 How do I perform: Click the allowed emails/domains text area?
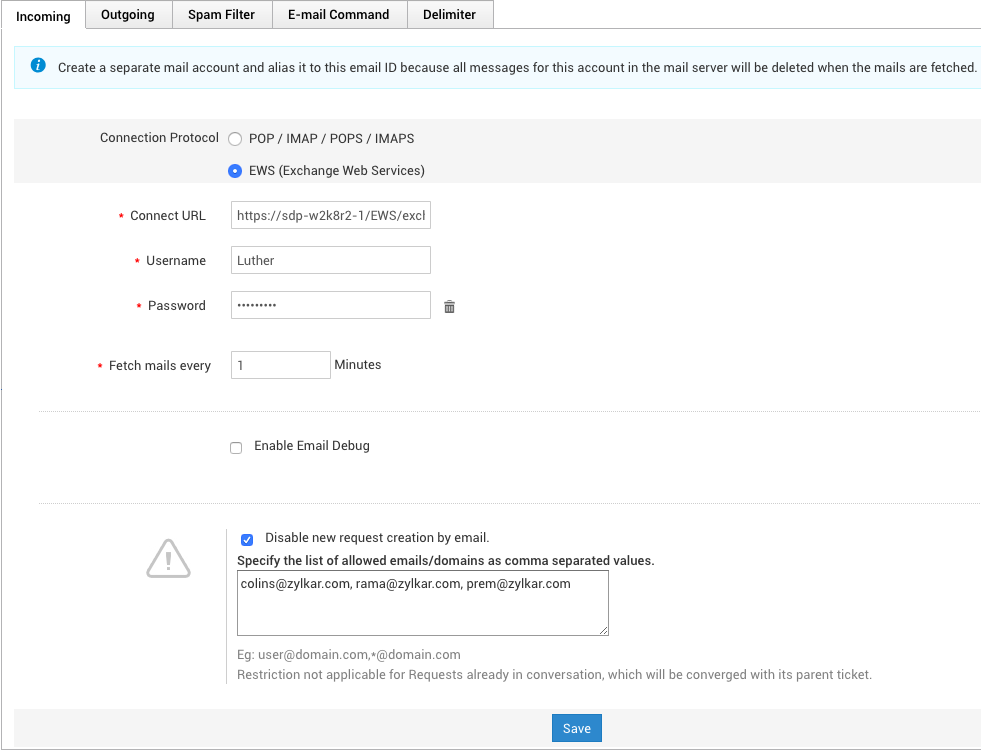[x=422, y=603]
